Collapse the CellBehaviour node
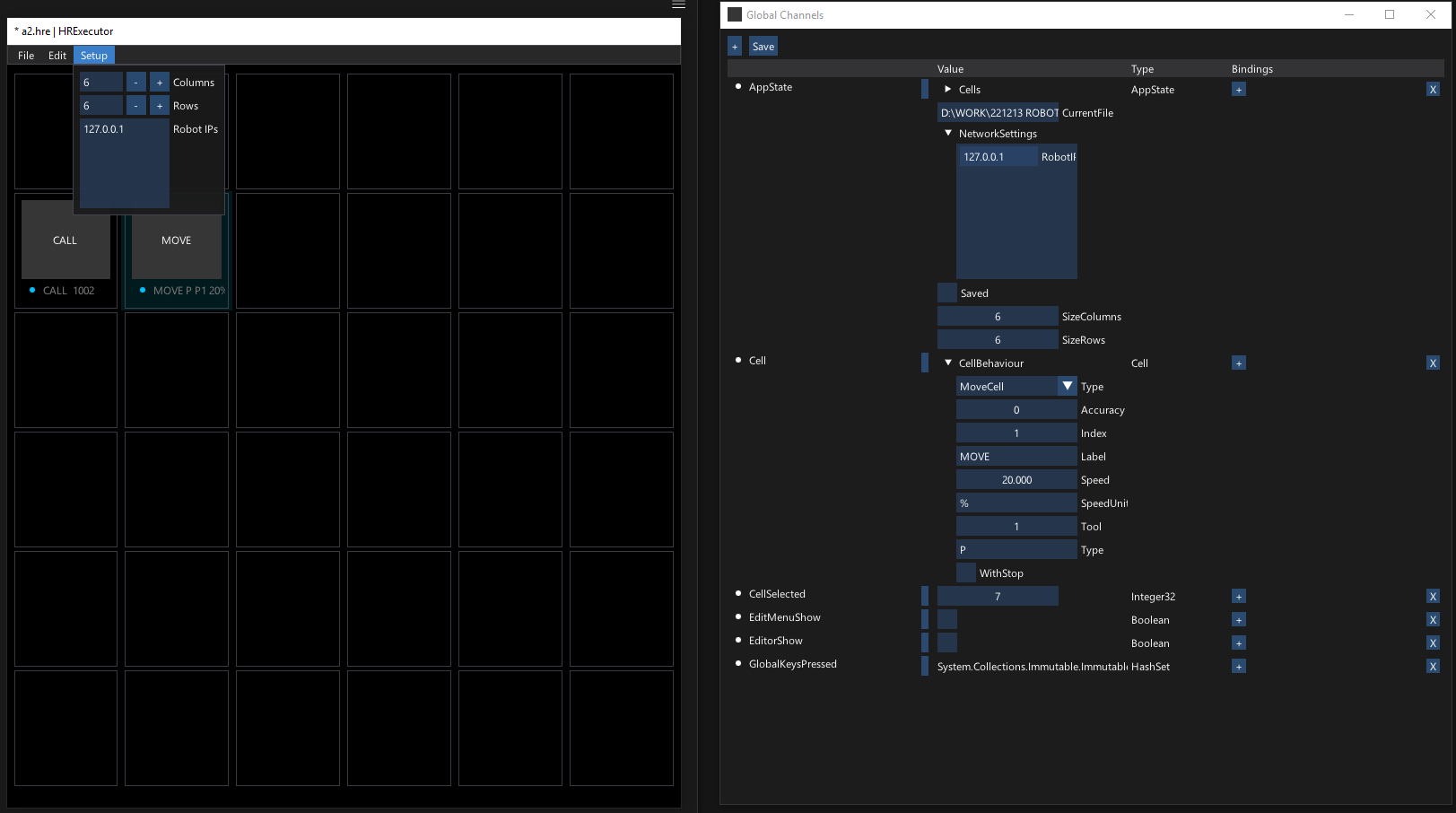 click(948, 363)
